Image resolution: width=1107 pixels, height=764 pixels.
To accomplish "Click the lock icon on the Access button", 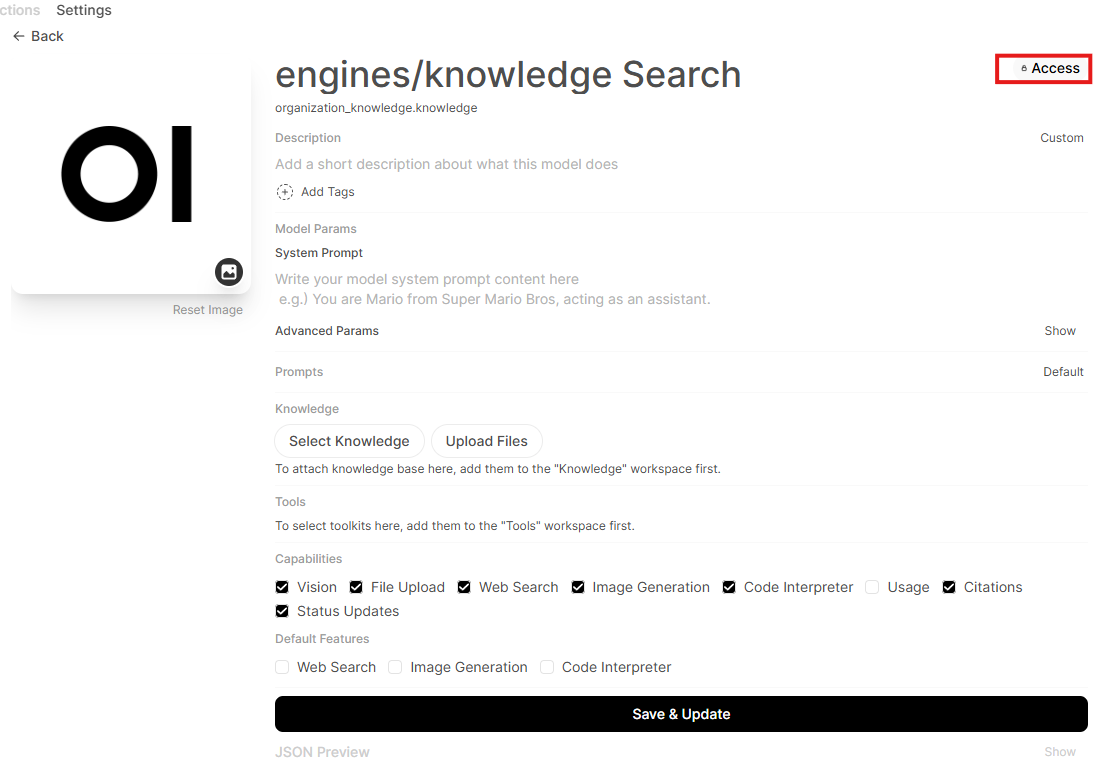I will pos(1024,68).
